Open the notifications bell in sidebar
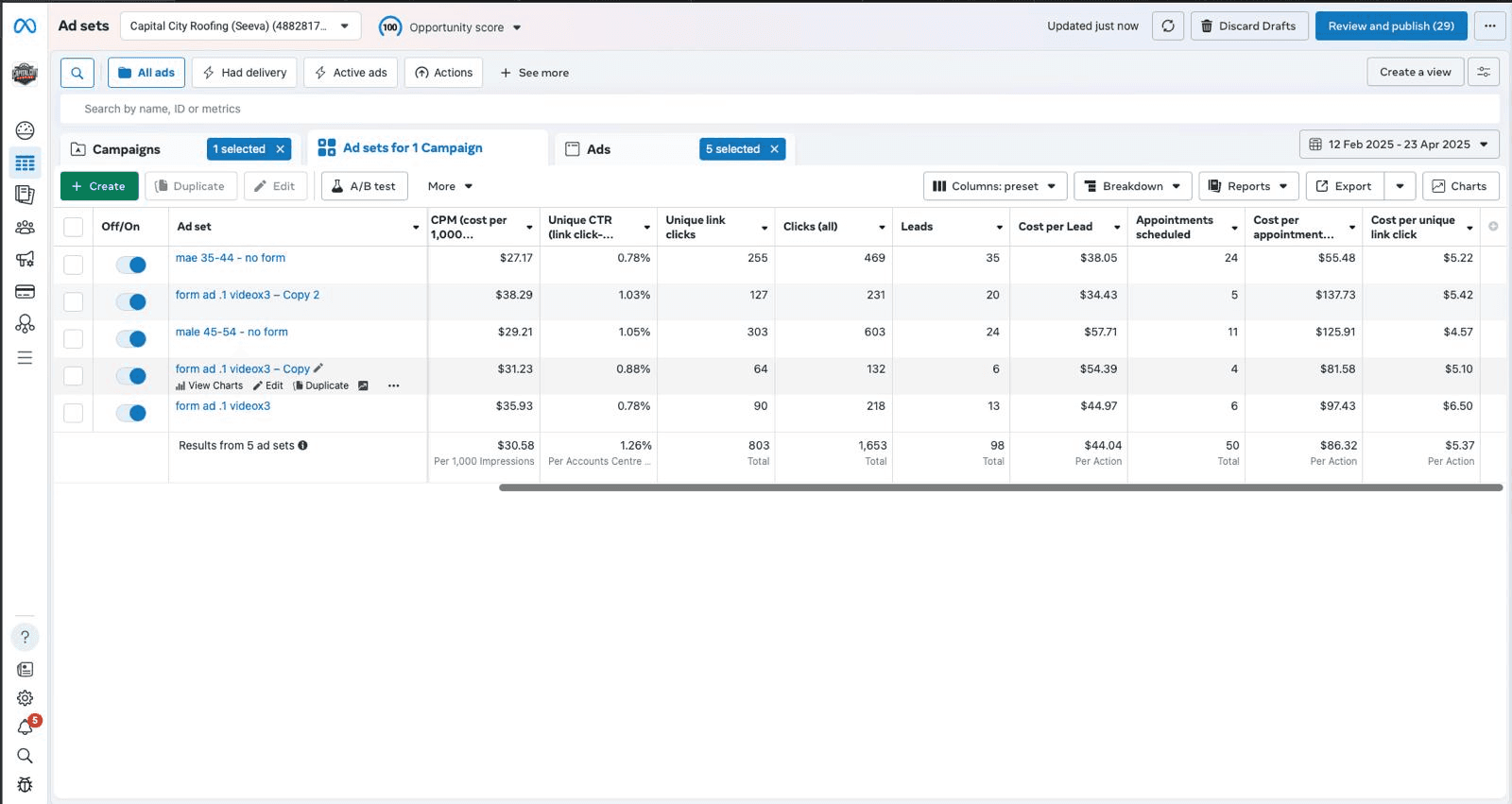 [26, 727]
